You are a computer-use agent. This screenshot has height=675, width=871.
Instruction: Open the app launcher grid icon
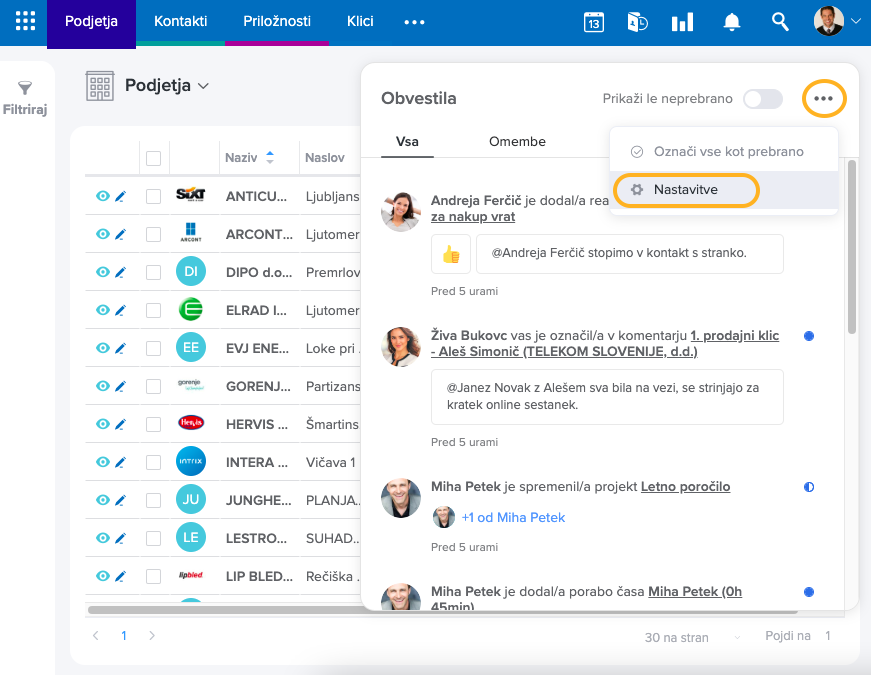(26, 22)
